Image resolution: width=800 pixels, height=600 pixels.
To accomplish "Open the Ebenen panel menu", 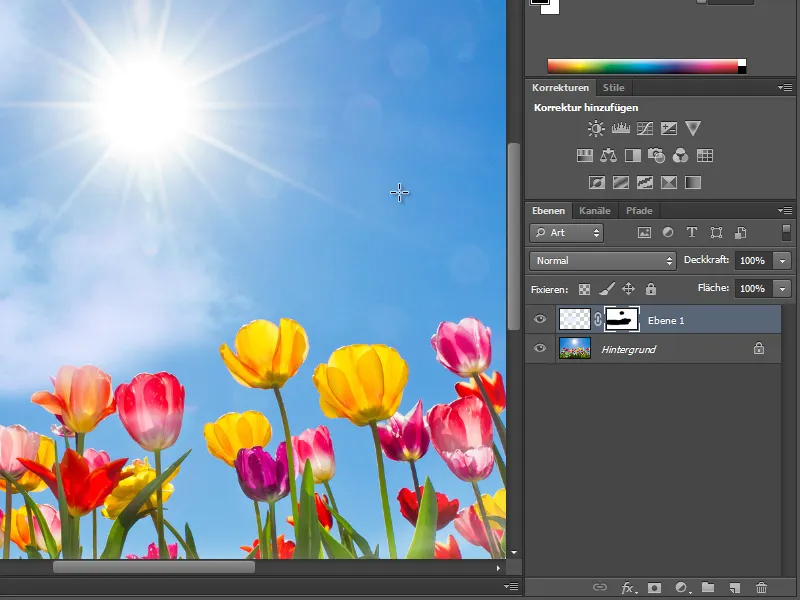I will pos(785,210).
